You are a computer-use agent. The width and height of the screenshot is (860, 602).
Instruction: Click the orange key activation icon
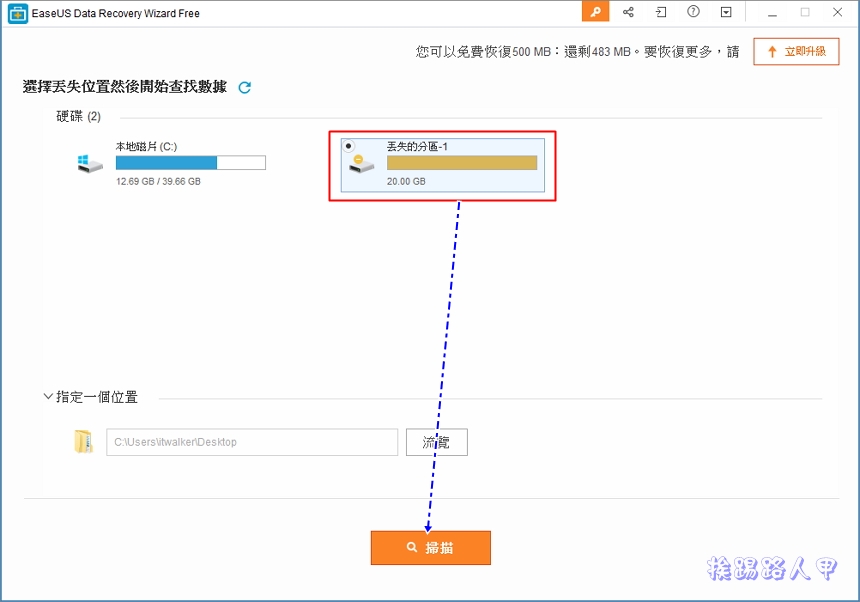(x=595, y=12)
